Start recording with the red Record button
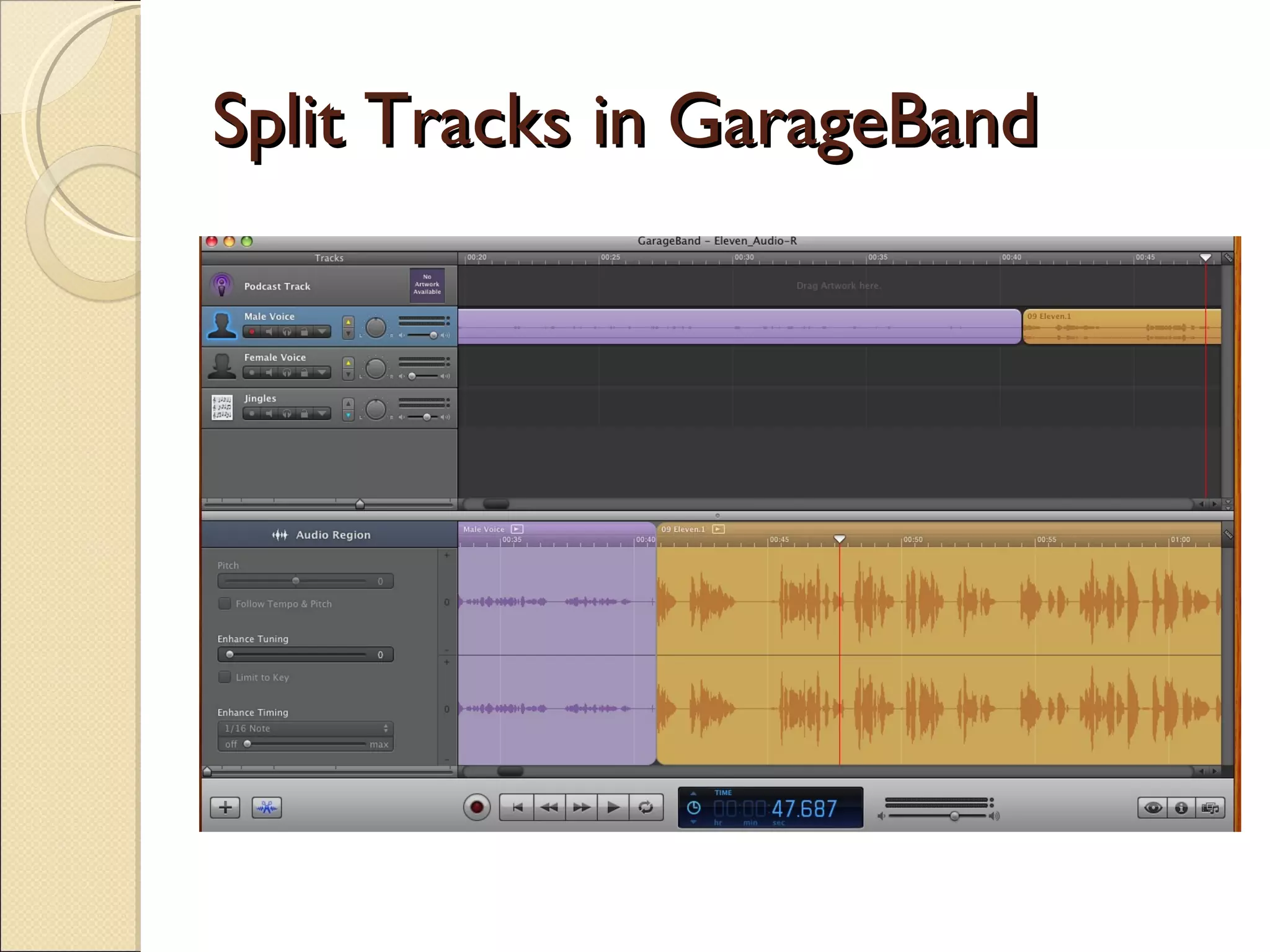1270x952 pixels. pos(477,808)
